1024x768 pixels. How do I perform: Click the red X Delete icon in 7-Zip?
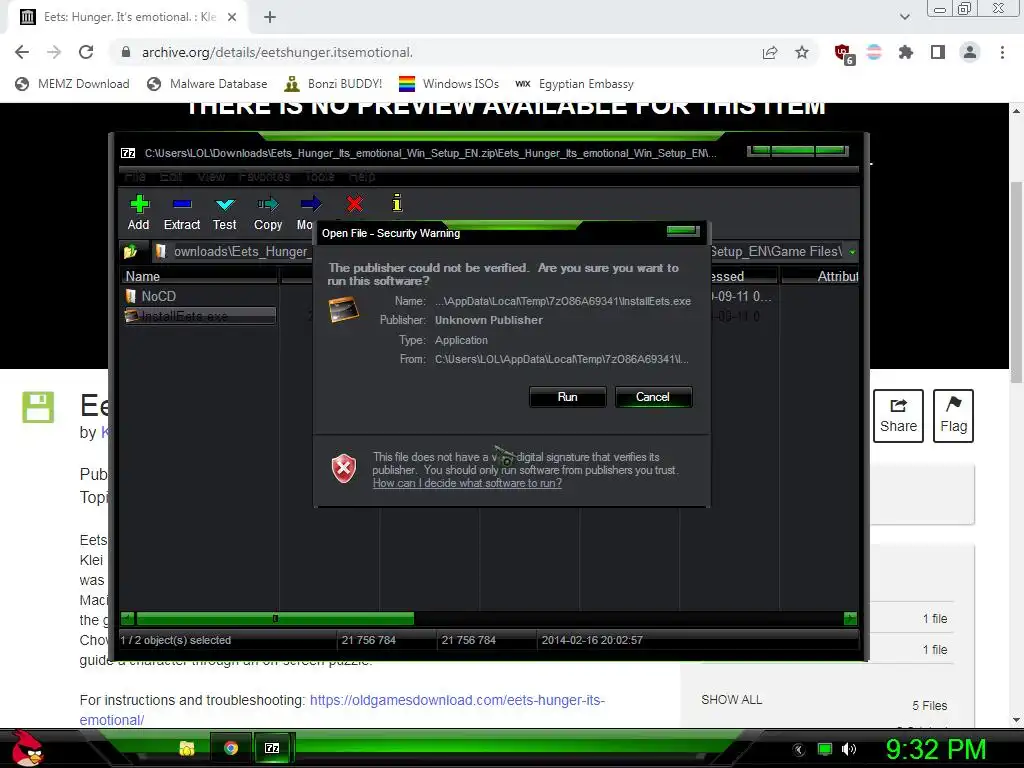355,204
